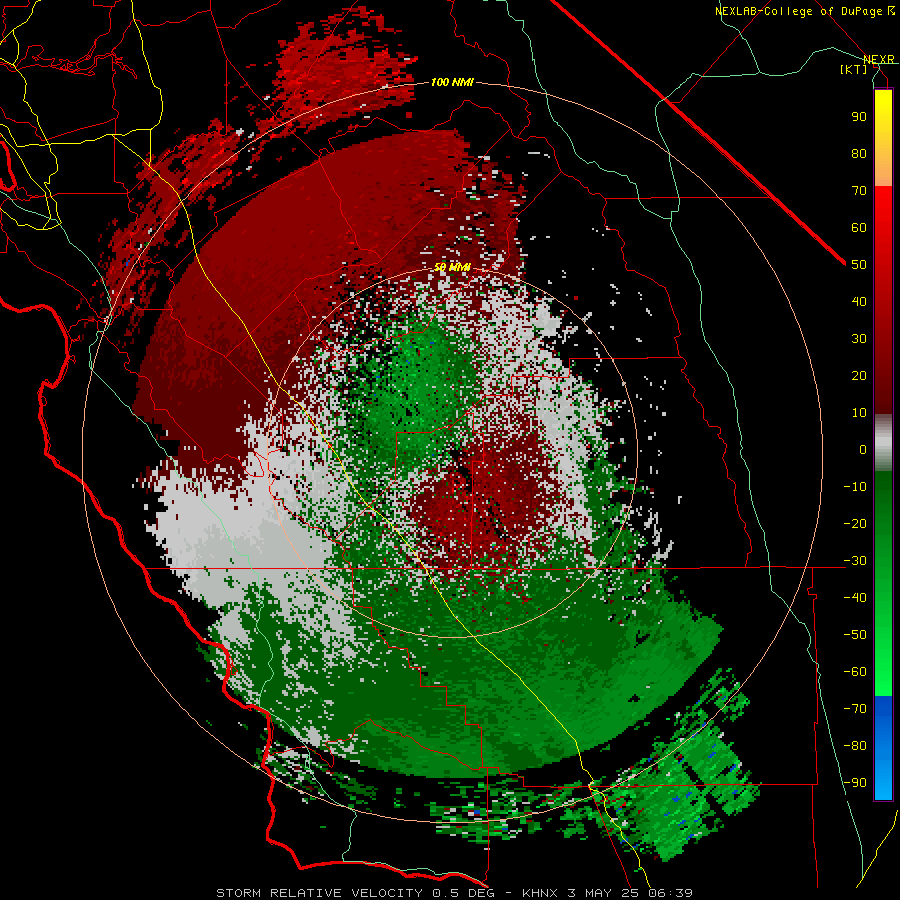Click the -80 value on the velocity scale
This screenshot has width=900, height=900.
point(855,746)
